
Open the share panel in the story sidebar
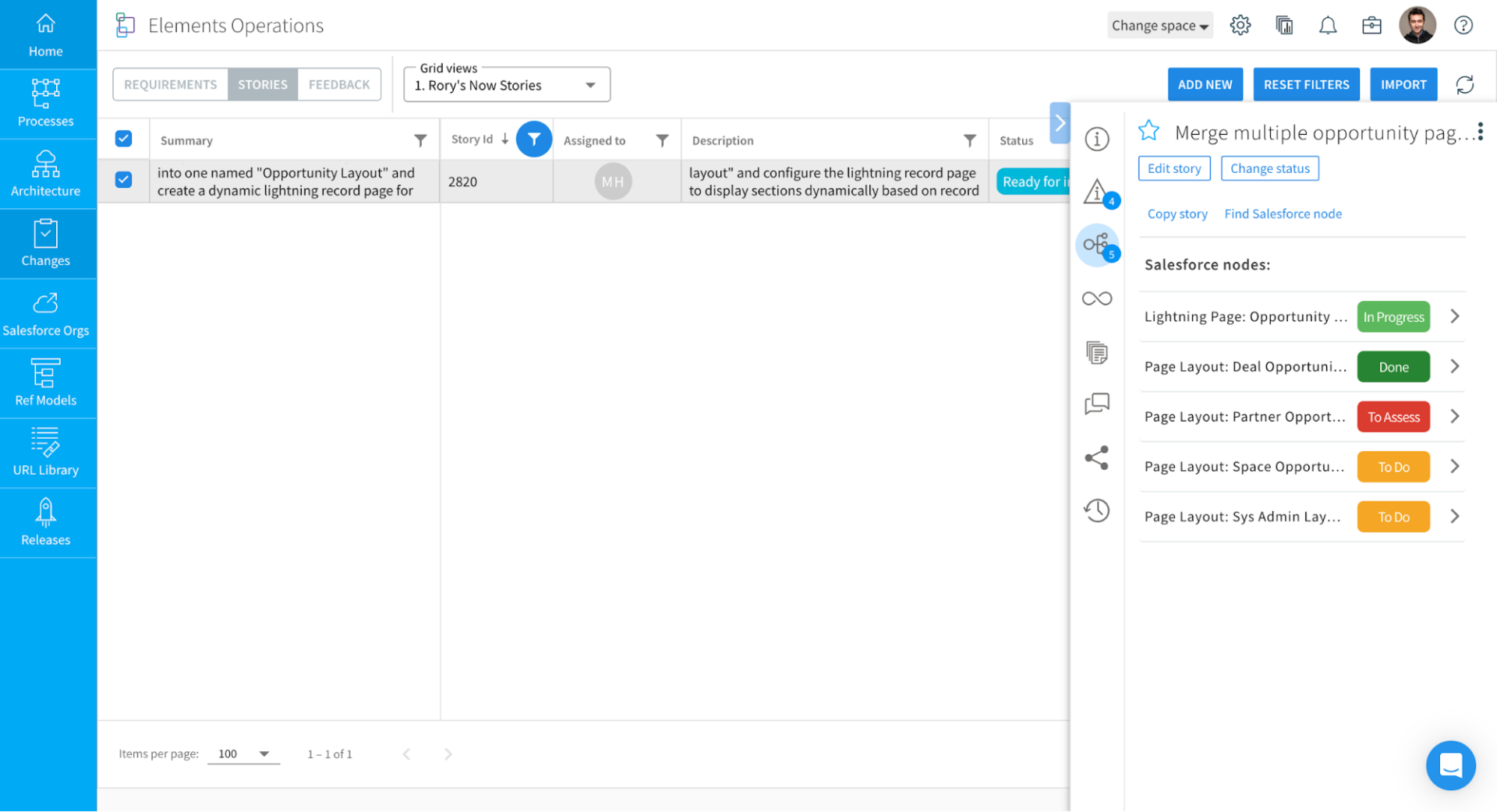1097,457
